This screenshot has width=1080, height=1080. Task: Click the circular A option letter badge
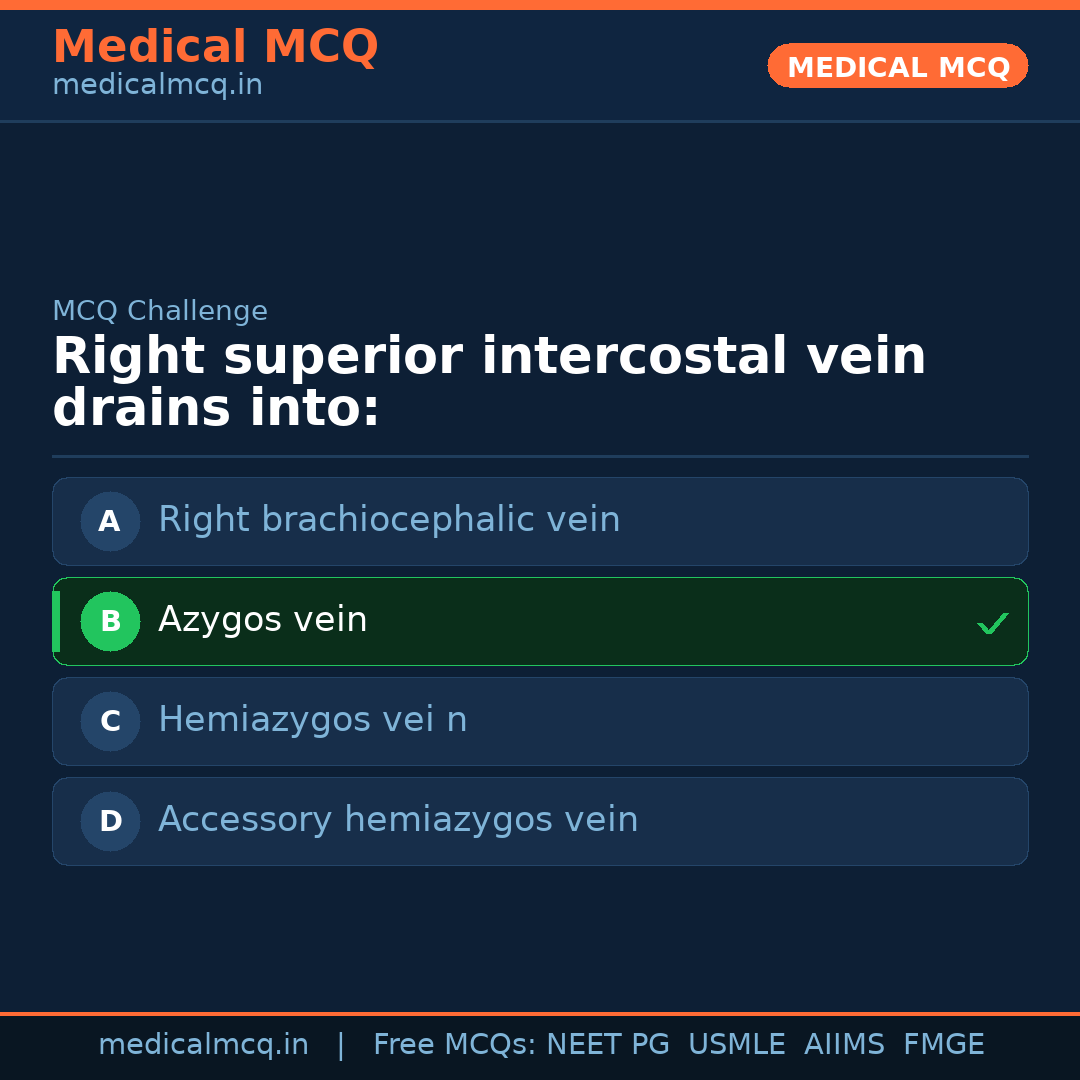click(x=110, y=521)
